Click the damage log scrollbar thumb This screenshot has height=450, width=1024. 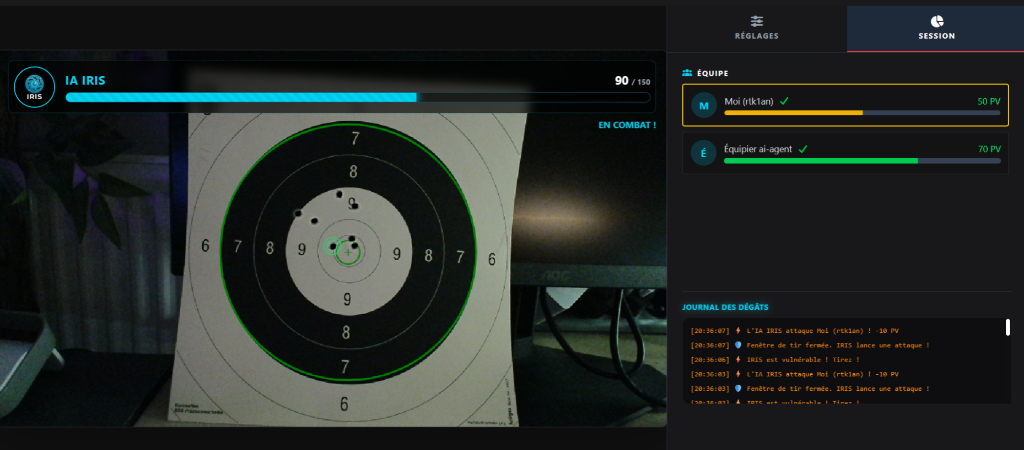click(x=1008, y=327)
